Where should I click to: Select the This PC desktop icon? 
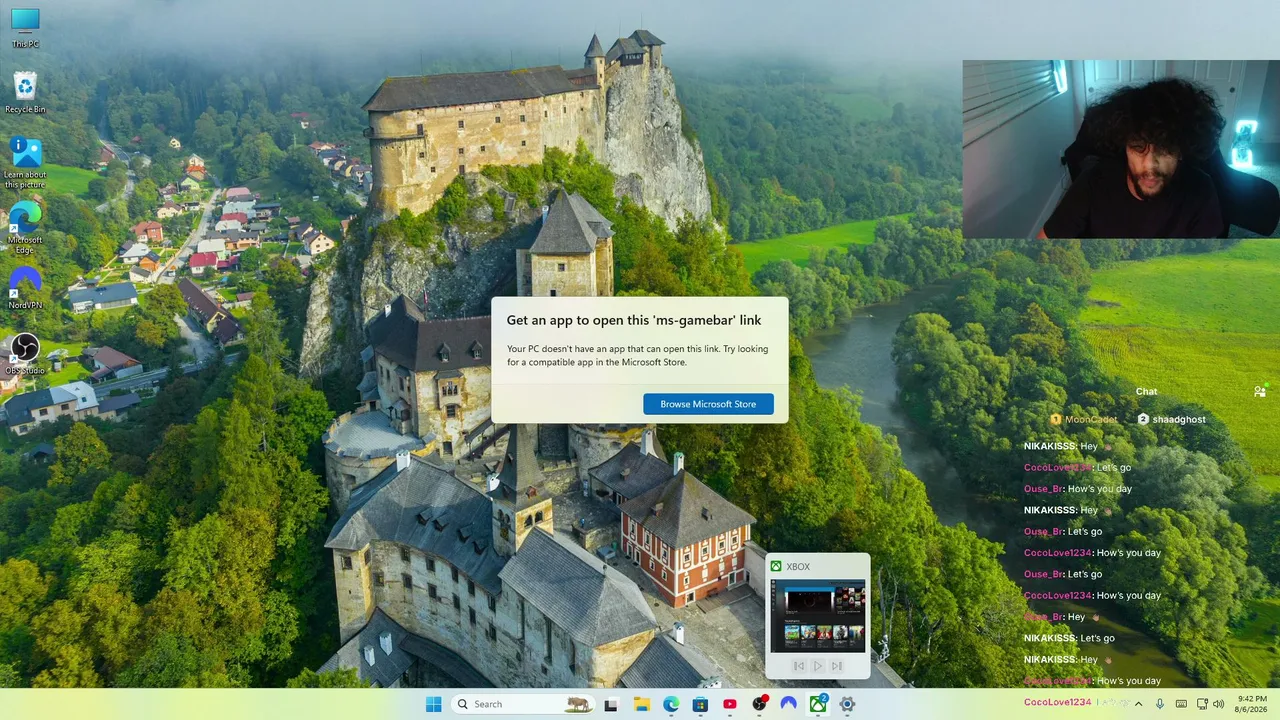coord(25,28)
